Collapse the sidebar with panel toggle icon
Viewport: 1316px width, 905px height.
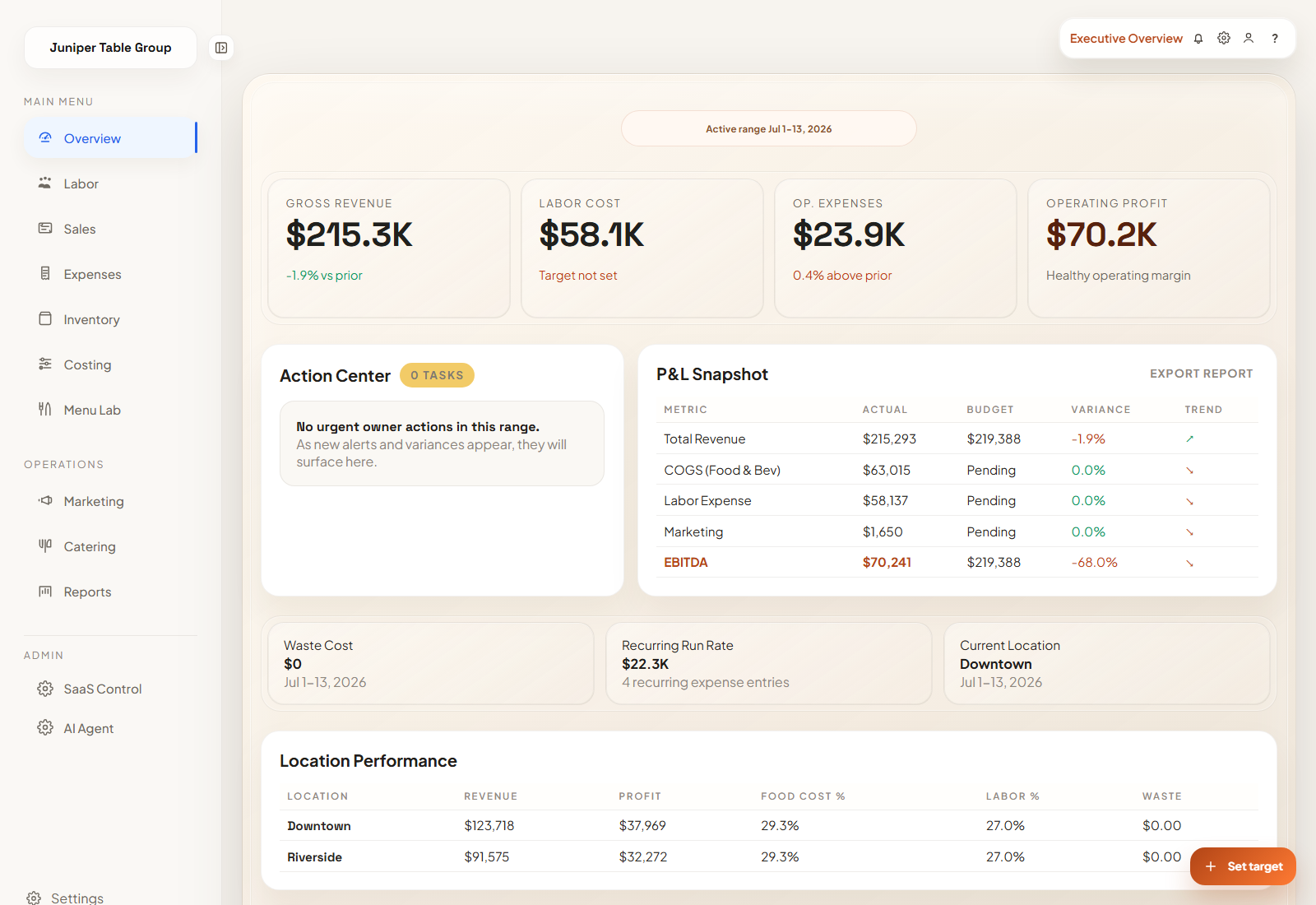(221, 48)
